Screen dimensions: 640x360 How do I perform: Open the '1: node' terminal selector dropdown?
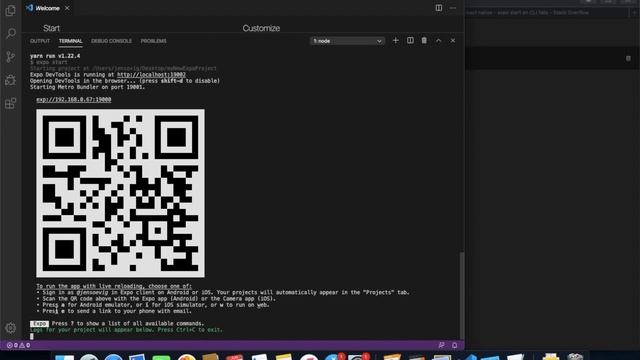click(347, 41)
